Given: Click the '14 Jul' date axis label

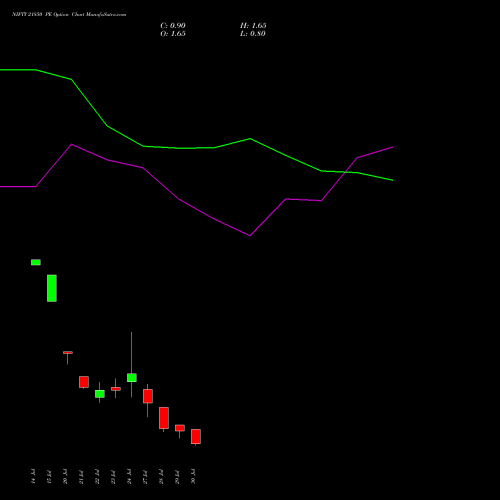Looking at the screenshot, I should pos(33,476).
